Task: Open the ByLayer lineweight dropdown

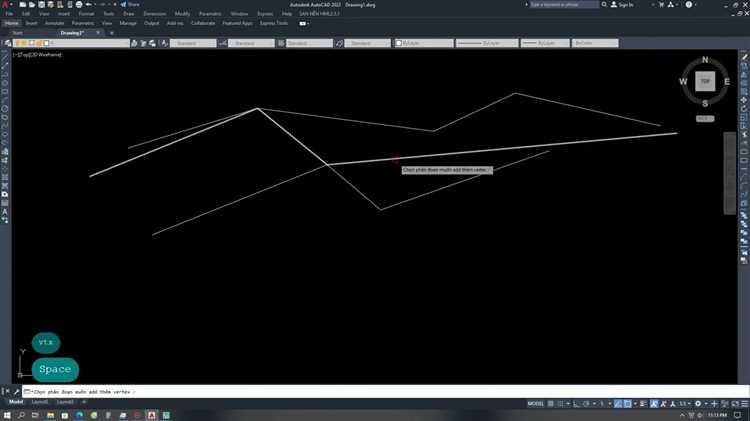Action: [545, 43]
